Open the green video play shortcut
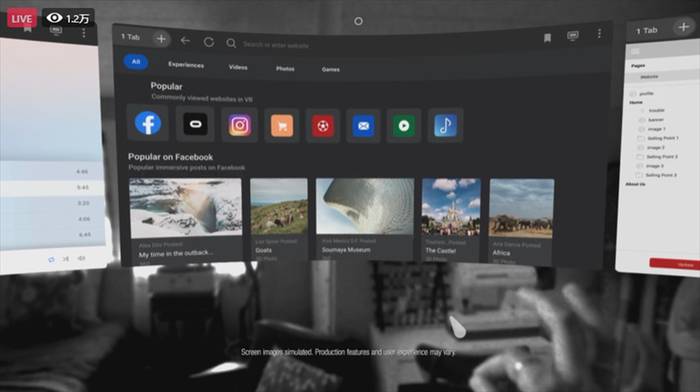The image size is (700, 392). (404, 126)
